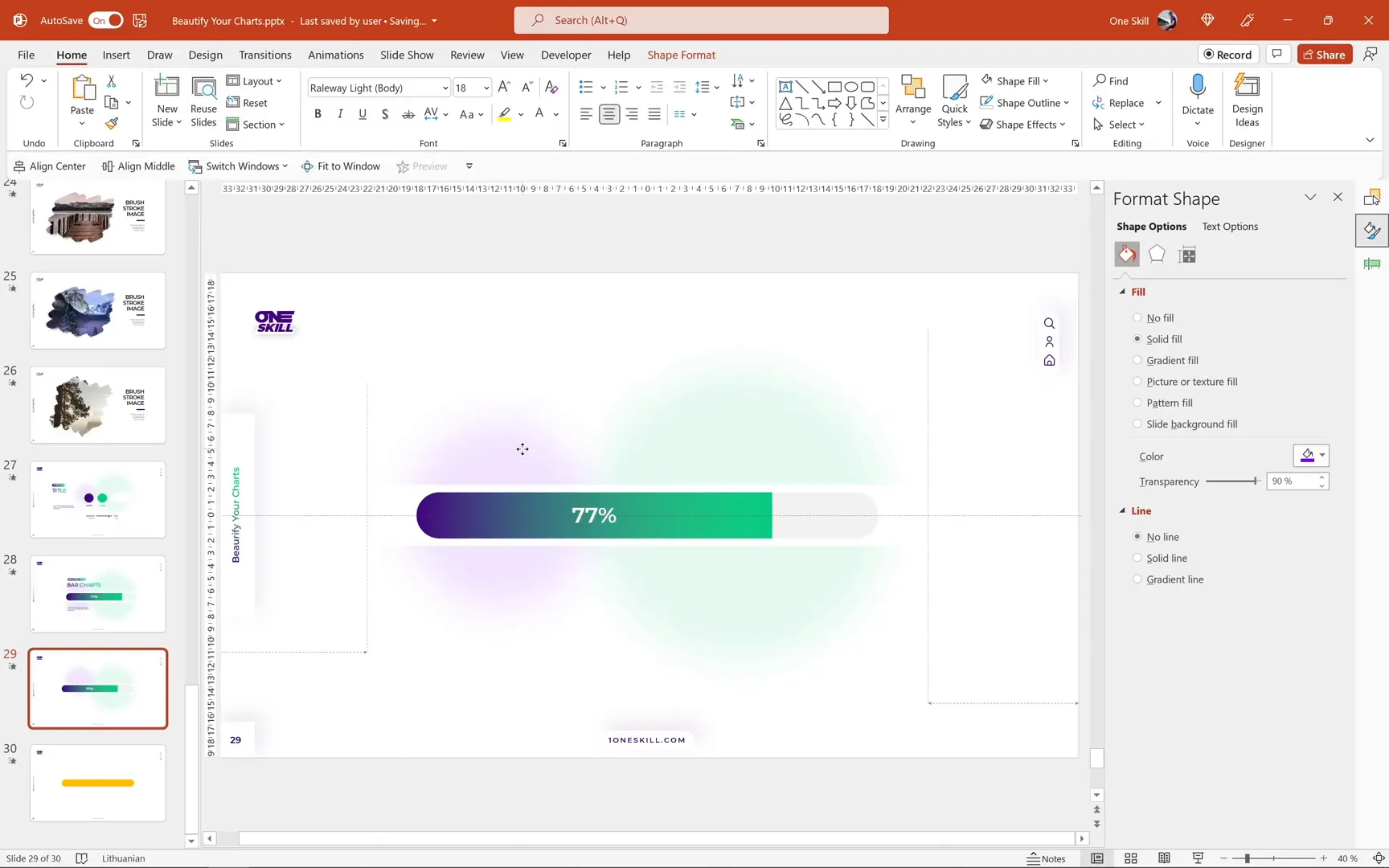
Task: Select the Format Painter brush
Action: point(112,124)
